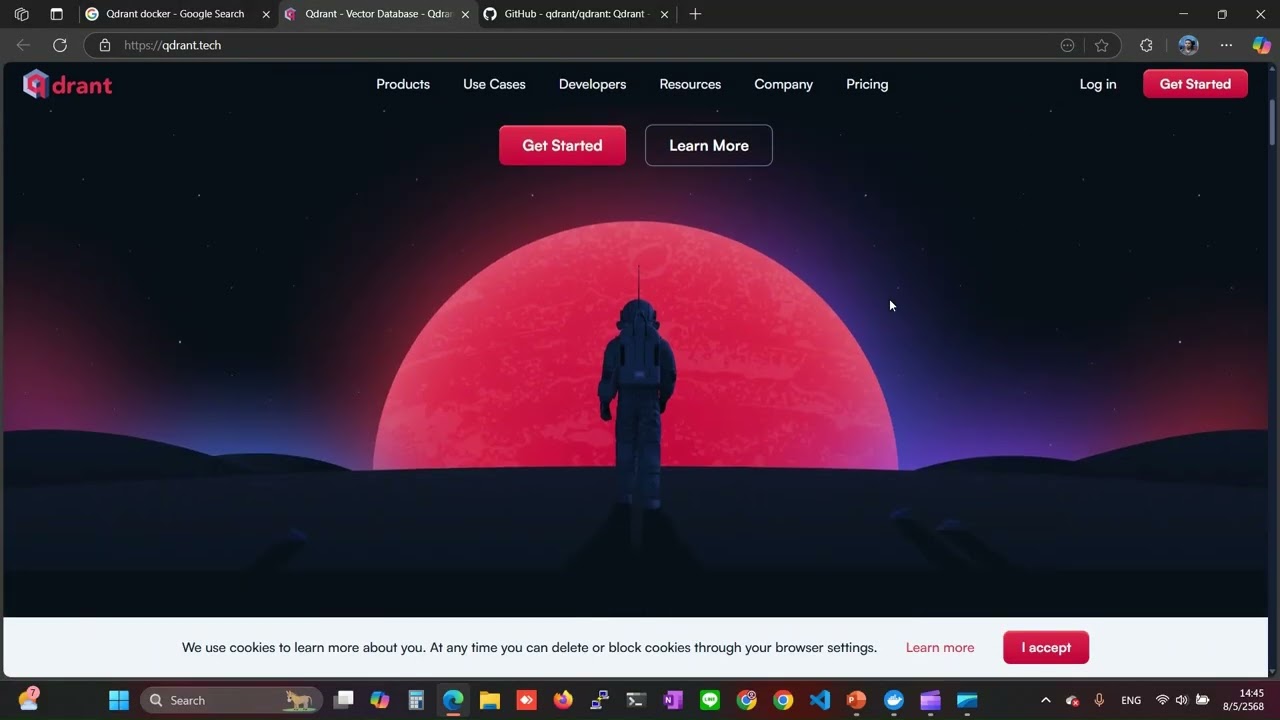Viewport: 1280px width, 720px height.
Task: Click the hero Get Started button
Action: [x=562, y=145]
